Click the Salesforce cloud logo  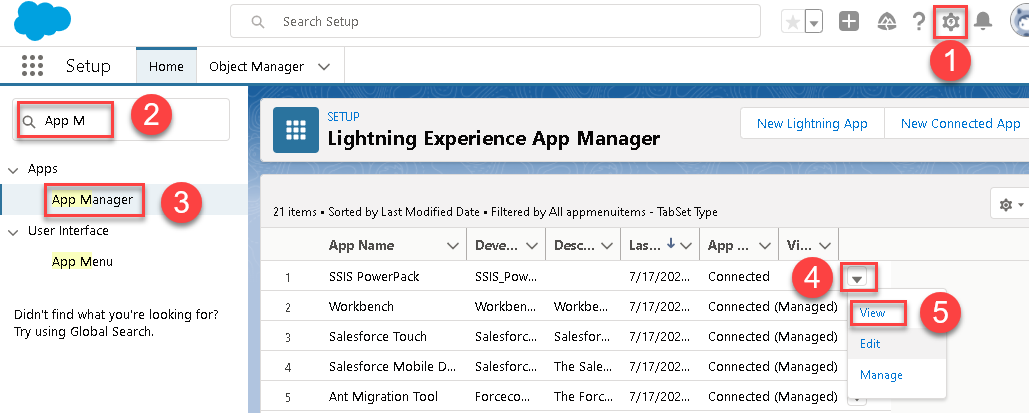click(37, 21)
